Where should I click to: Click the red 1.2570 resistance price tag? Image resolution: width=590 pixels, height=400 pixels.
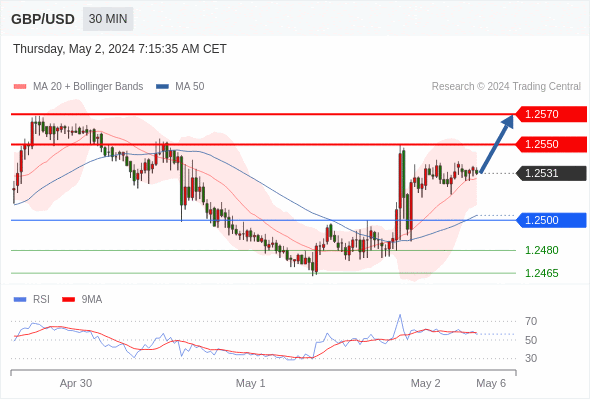550,114
